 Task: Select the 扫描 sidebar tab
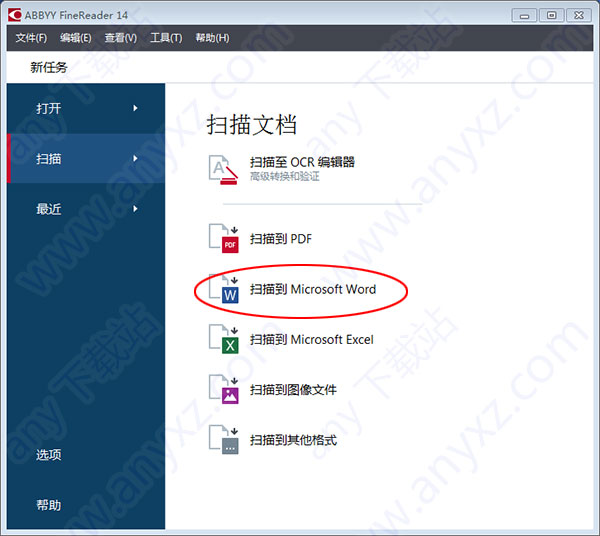pos(86,158)
